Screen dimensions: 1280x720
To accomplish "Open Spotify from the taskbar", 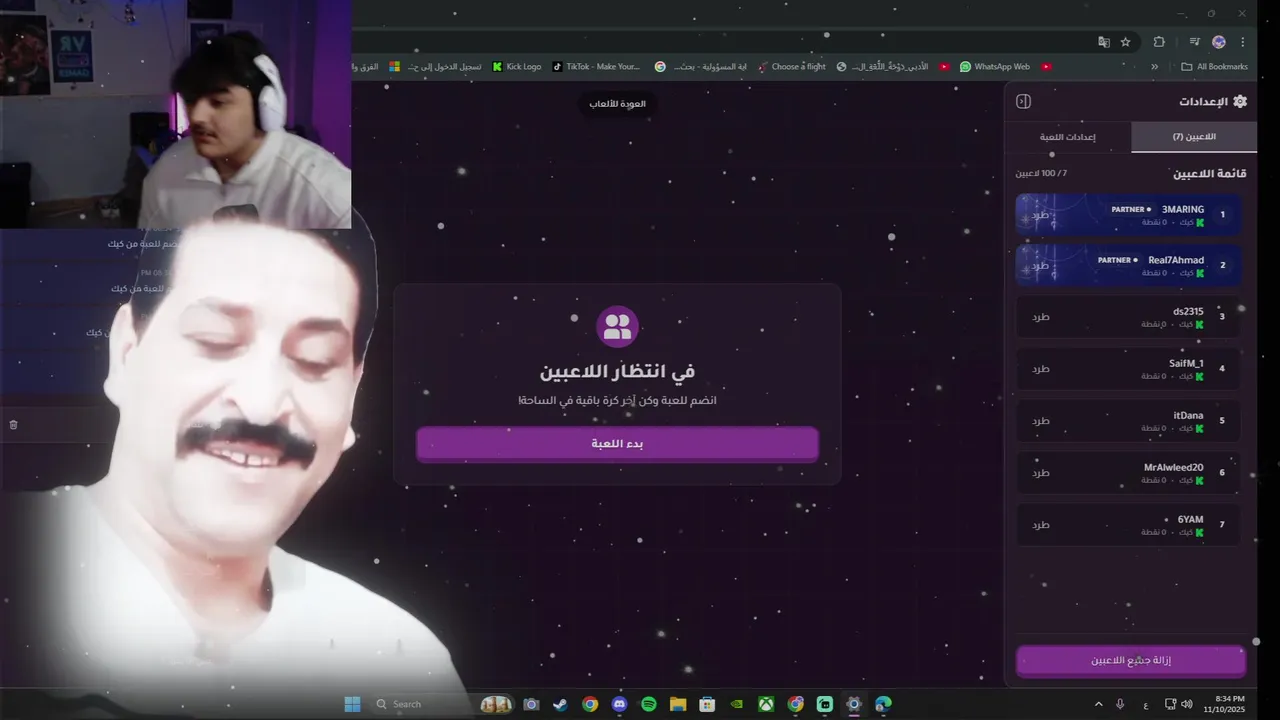I will click(x=648, y=704).
